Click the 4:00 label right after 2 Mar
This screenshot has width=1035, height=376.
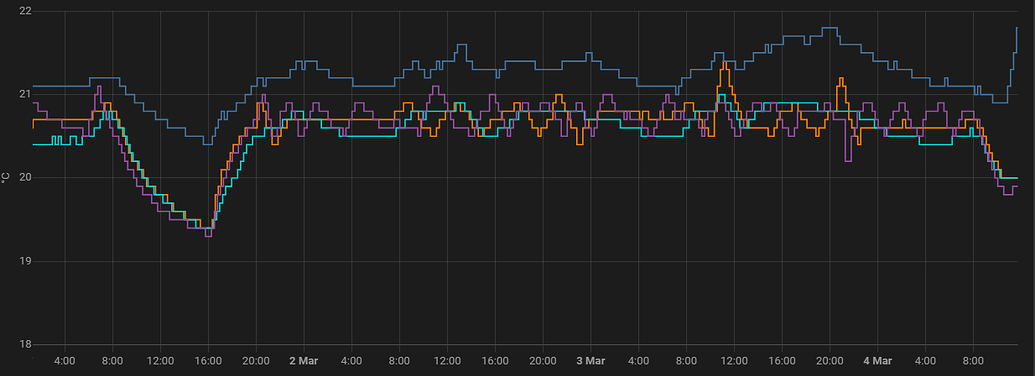[x=351, y=361]
